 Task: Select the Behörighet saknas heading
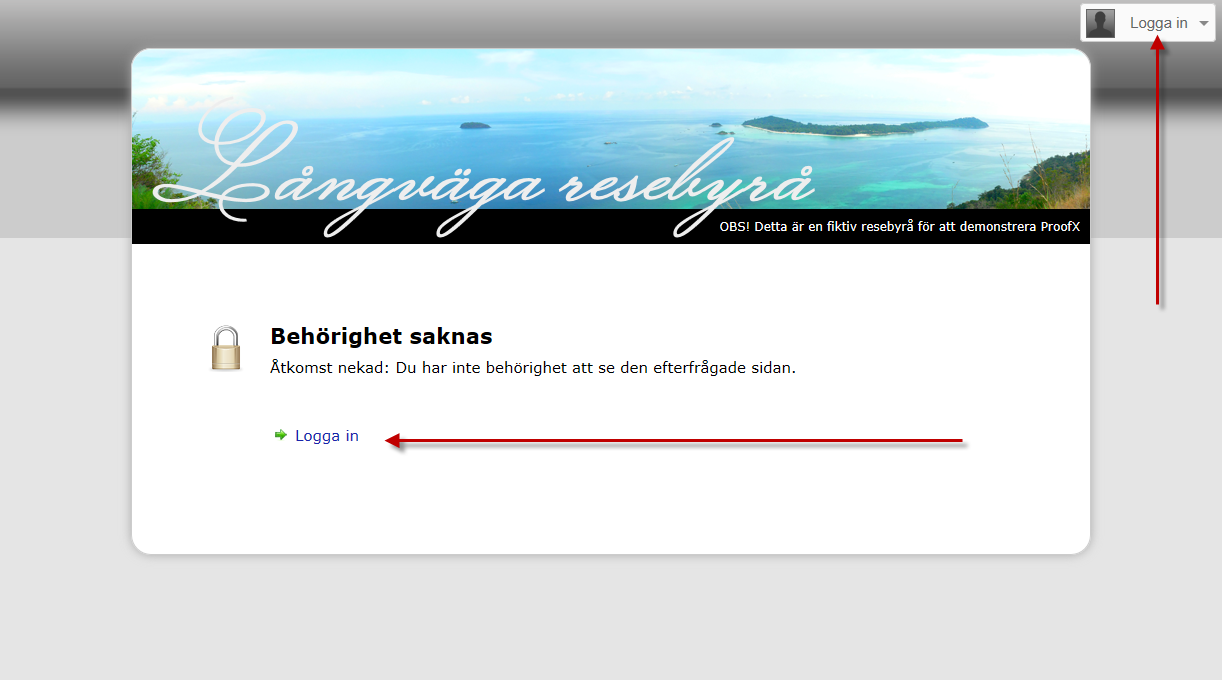381,336
